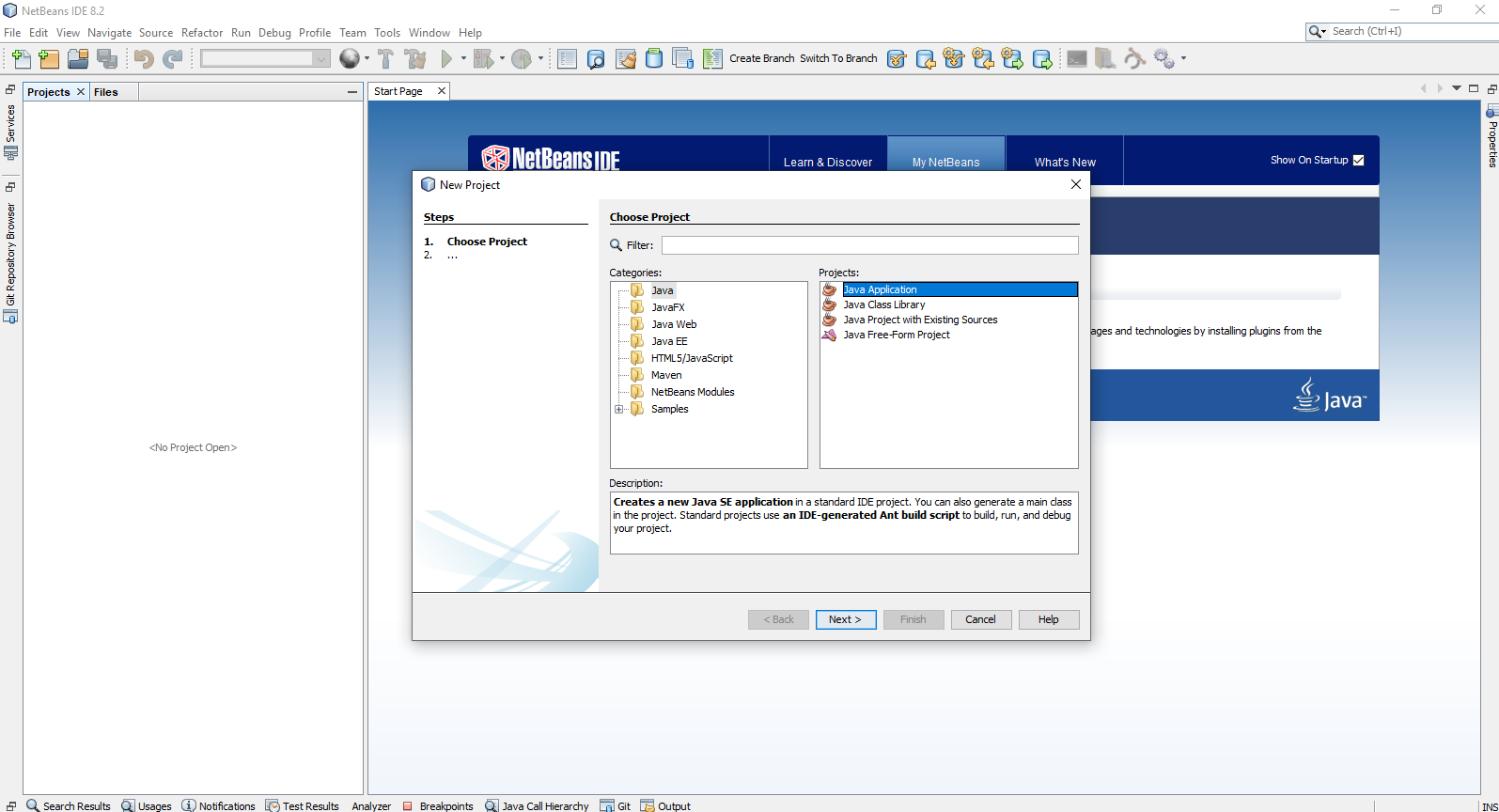This screenshot has height=812, width=1499.
Task: Click the Create Branch toolbar button
Action: point(762,58)
